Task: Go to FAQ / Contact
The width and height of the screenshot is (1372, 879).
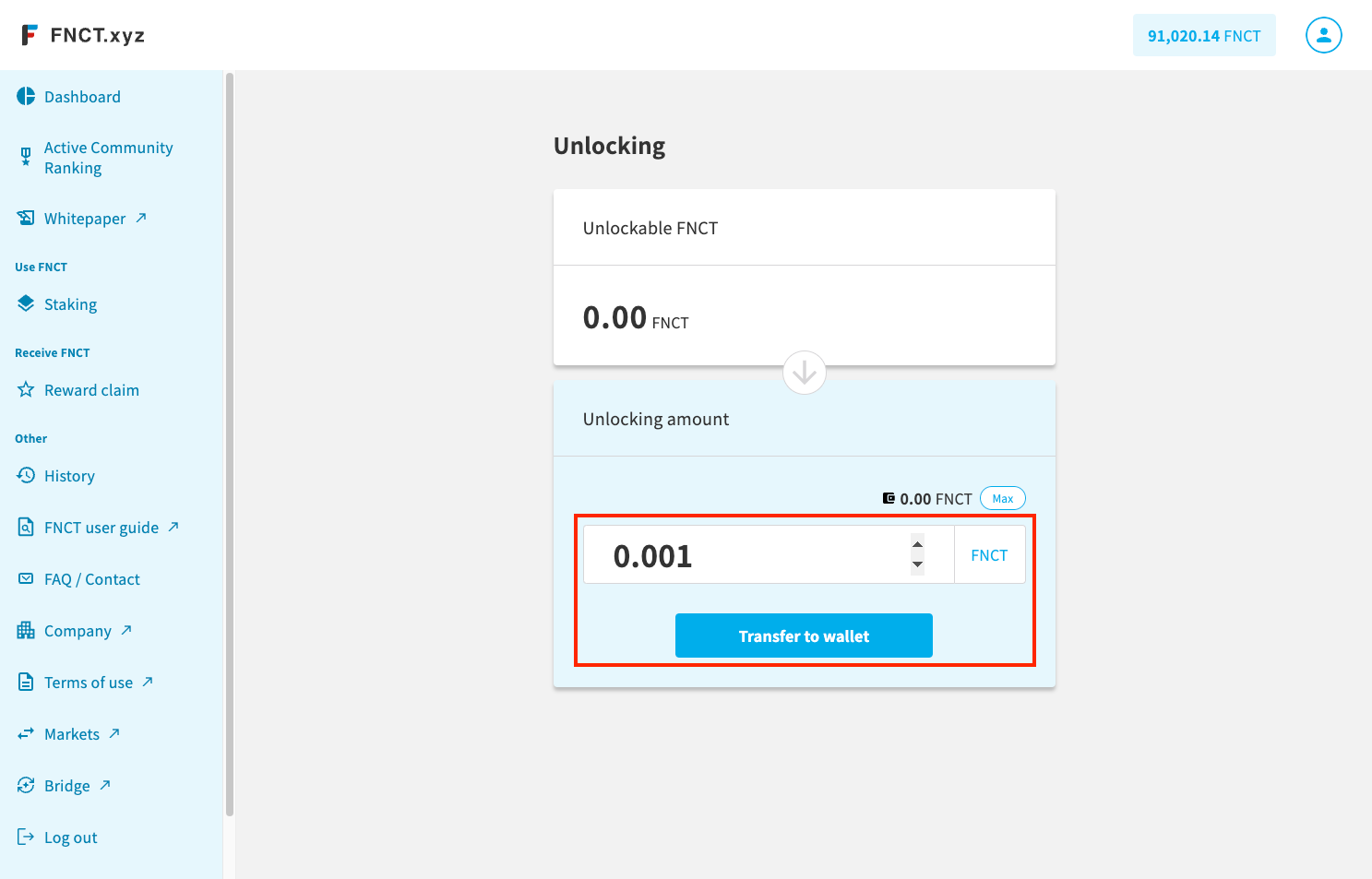Action: [91, 578]
